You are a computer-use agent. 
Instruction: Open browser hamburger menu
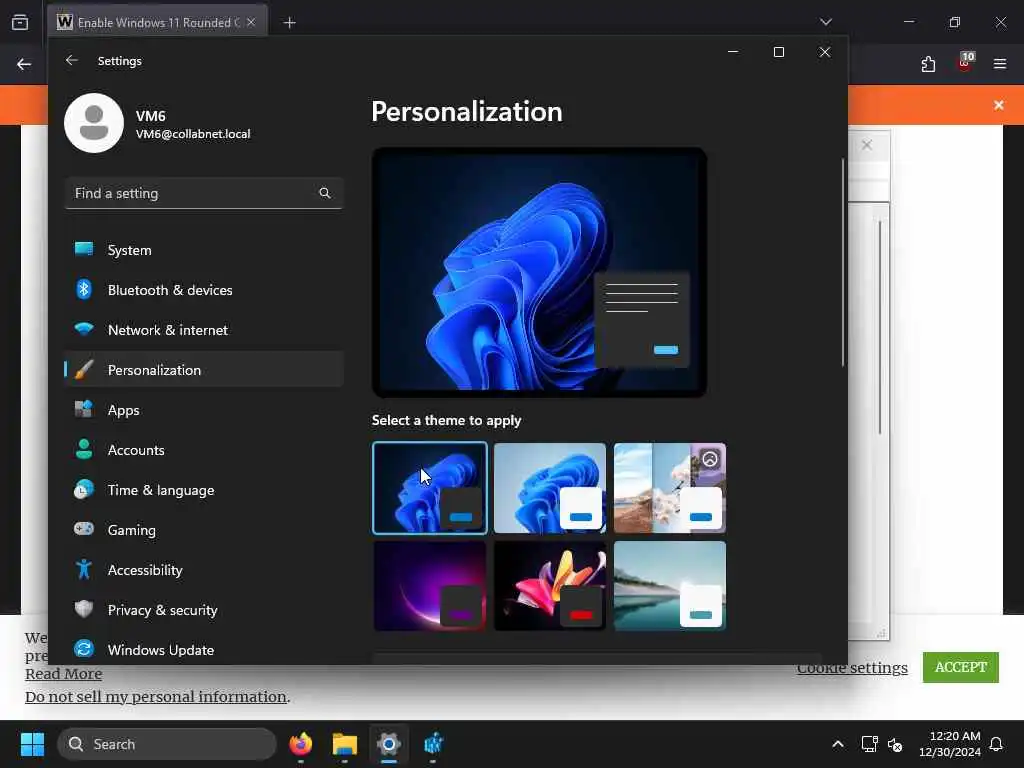[1000, 64]
